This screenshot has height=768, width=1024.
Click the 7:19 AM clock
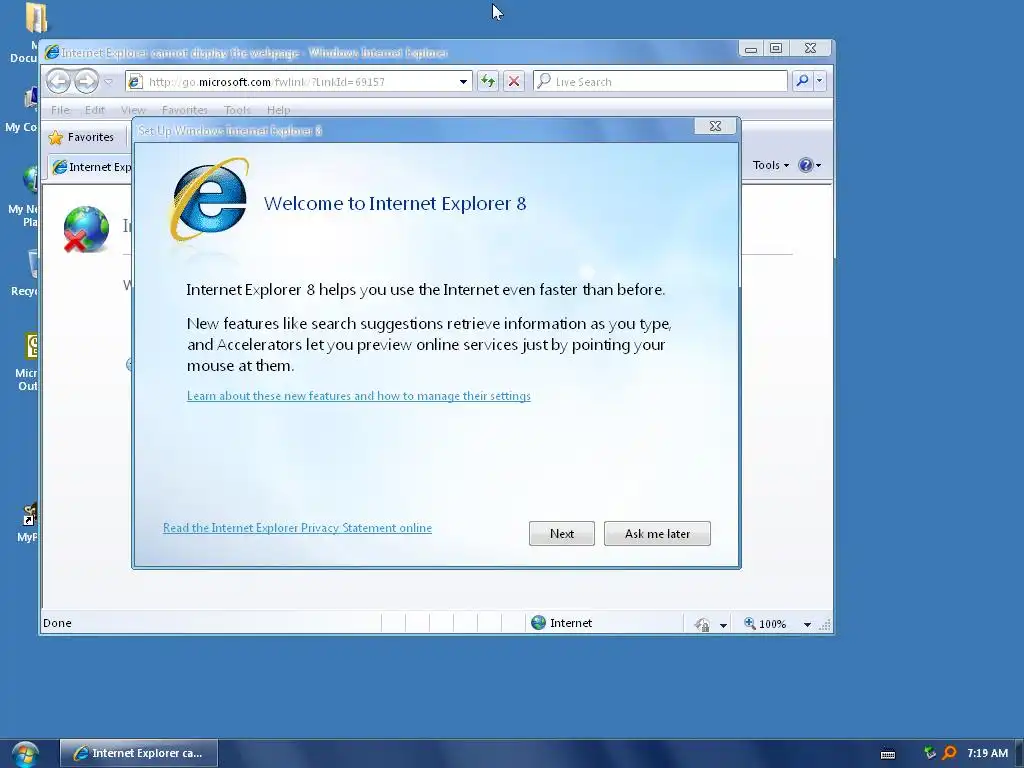987,753
